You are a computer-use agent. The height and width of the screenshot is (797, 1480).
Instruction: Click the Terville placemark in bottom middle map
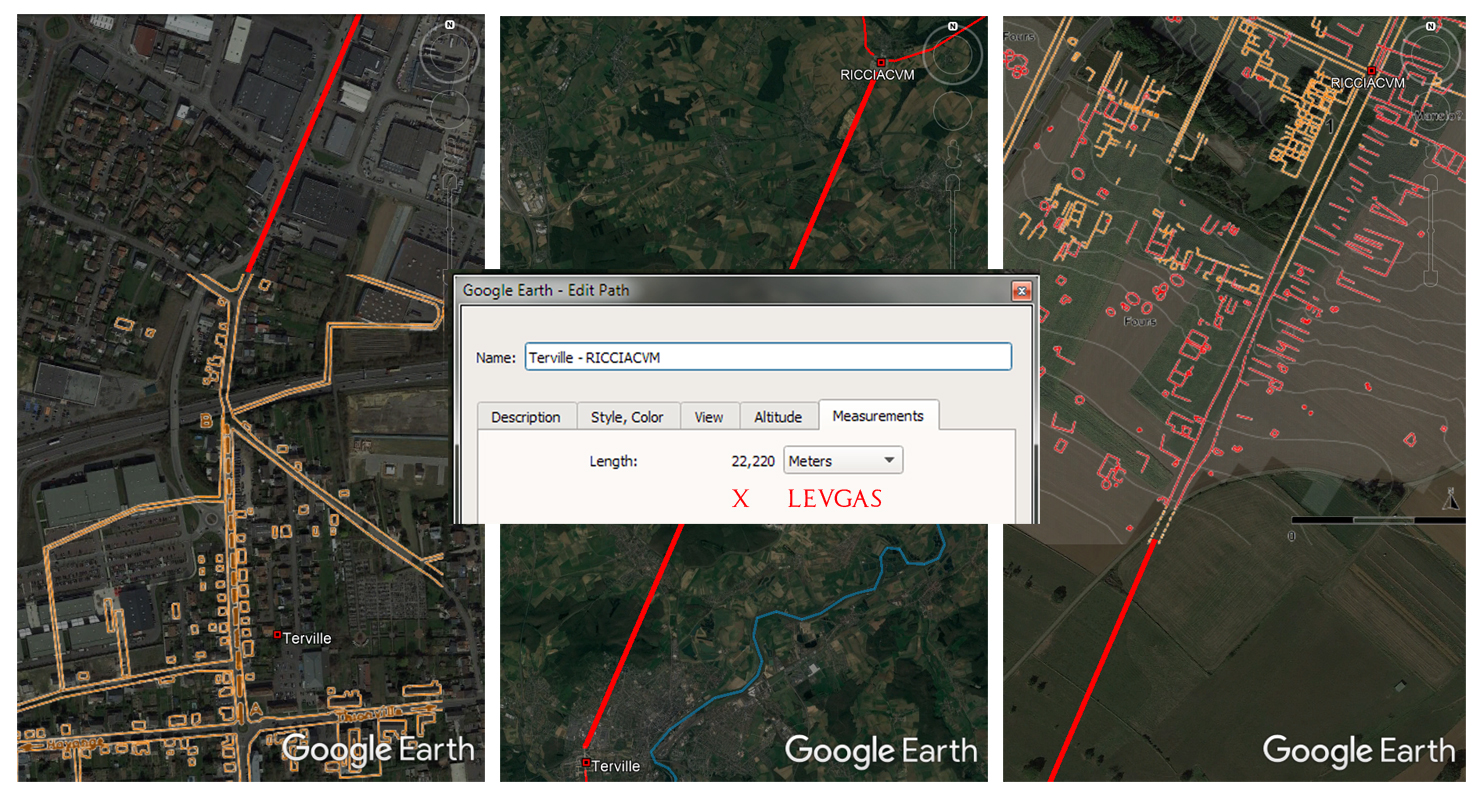(x=586, y=763)
